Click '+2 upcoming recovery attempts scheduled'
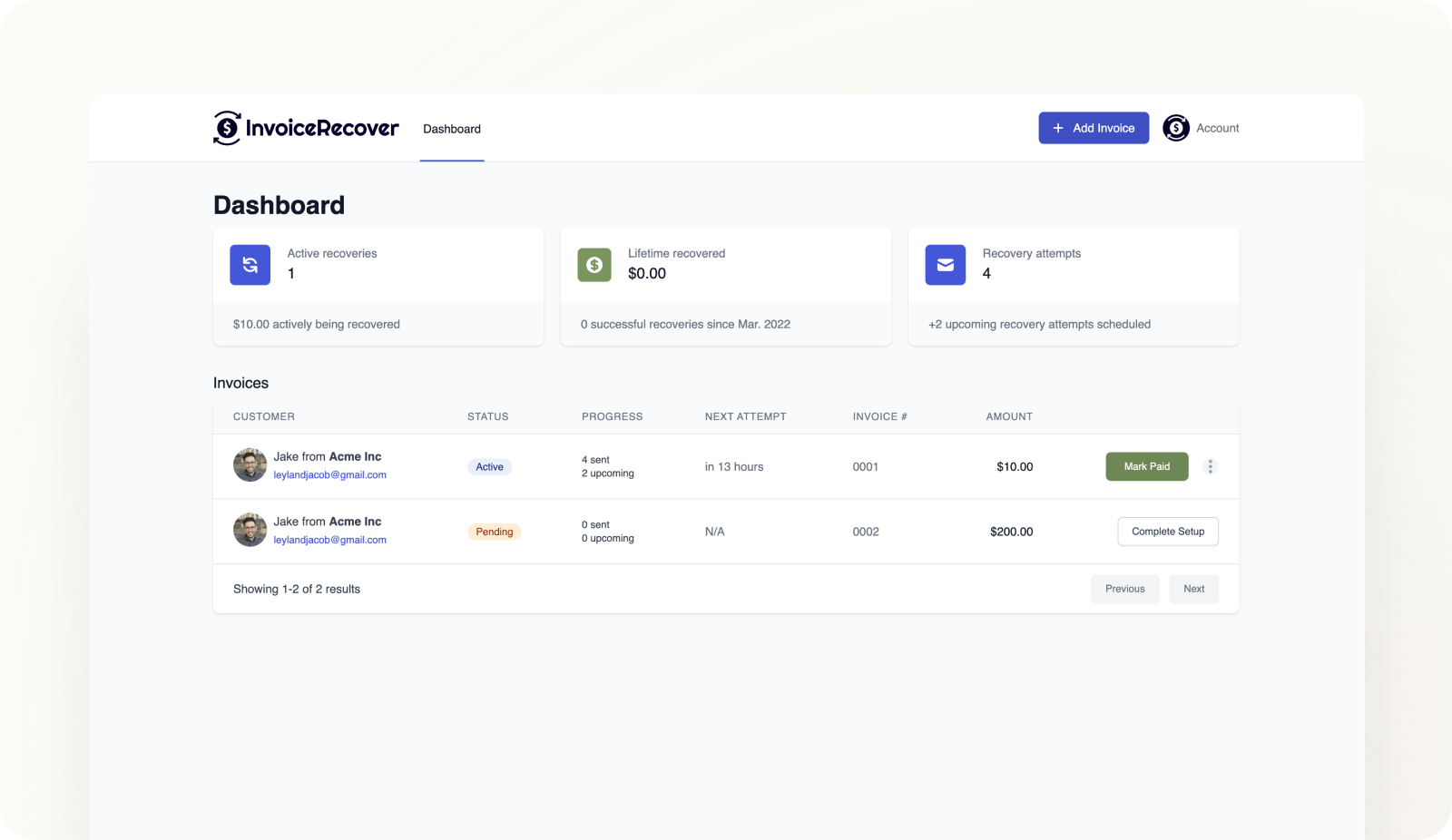 coord(1039,325)
